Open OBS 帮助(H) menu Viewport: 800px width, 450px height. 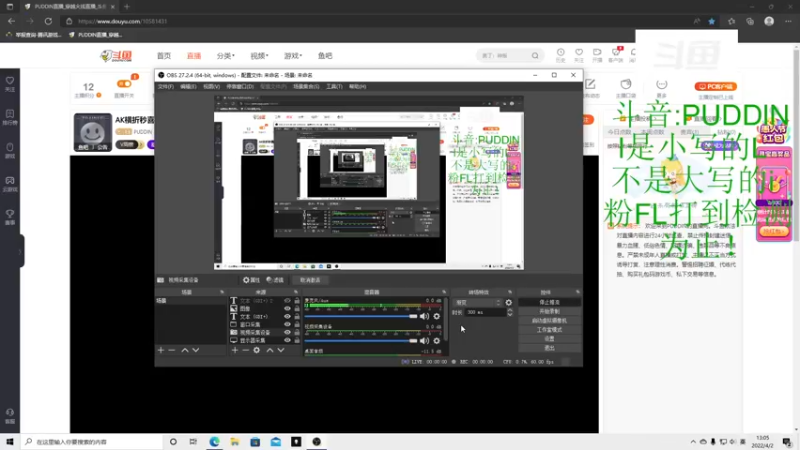tap(357, 87)
